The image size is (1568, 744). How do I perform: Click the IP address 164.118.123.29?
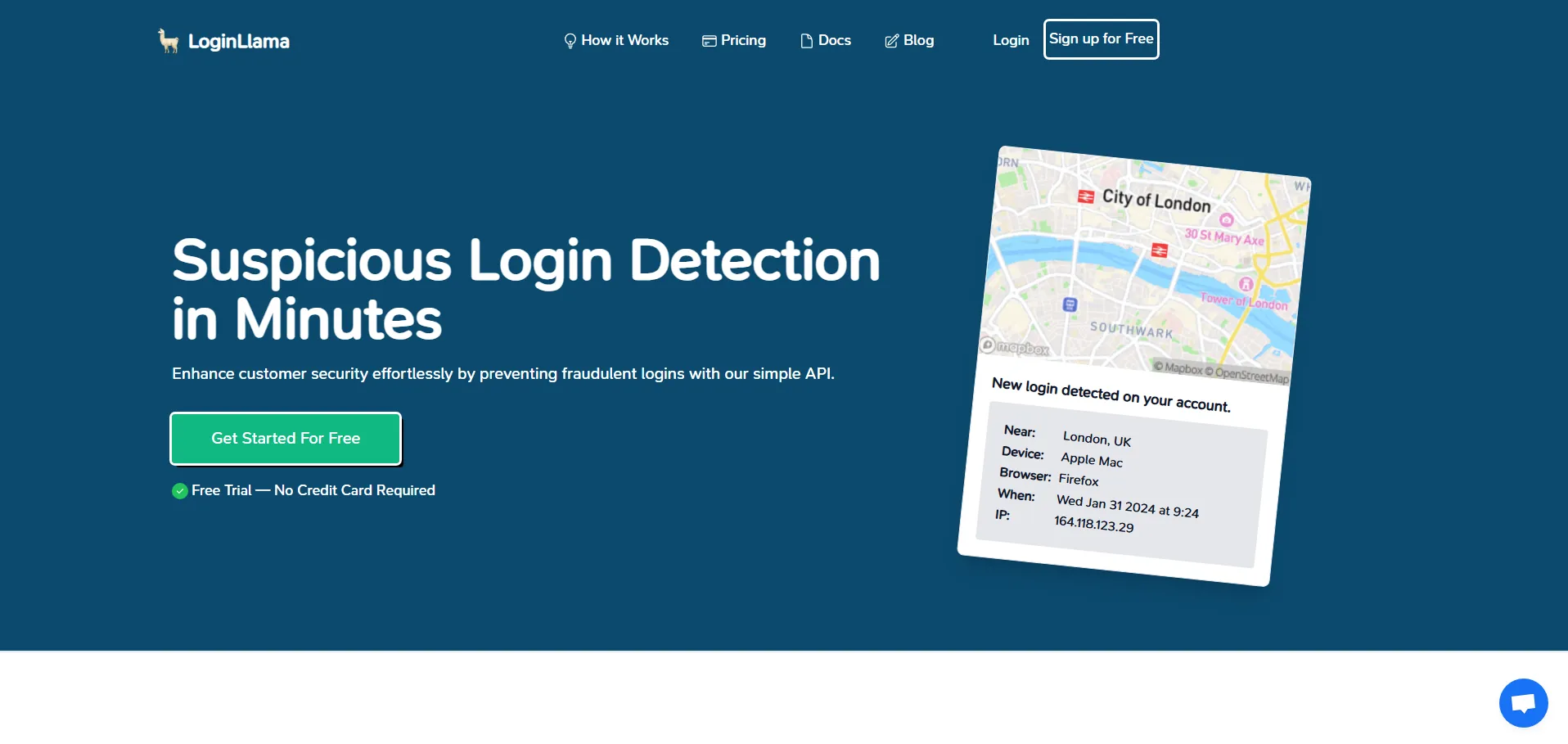[x=1093, y=524]
